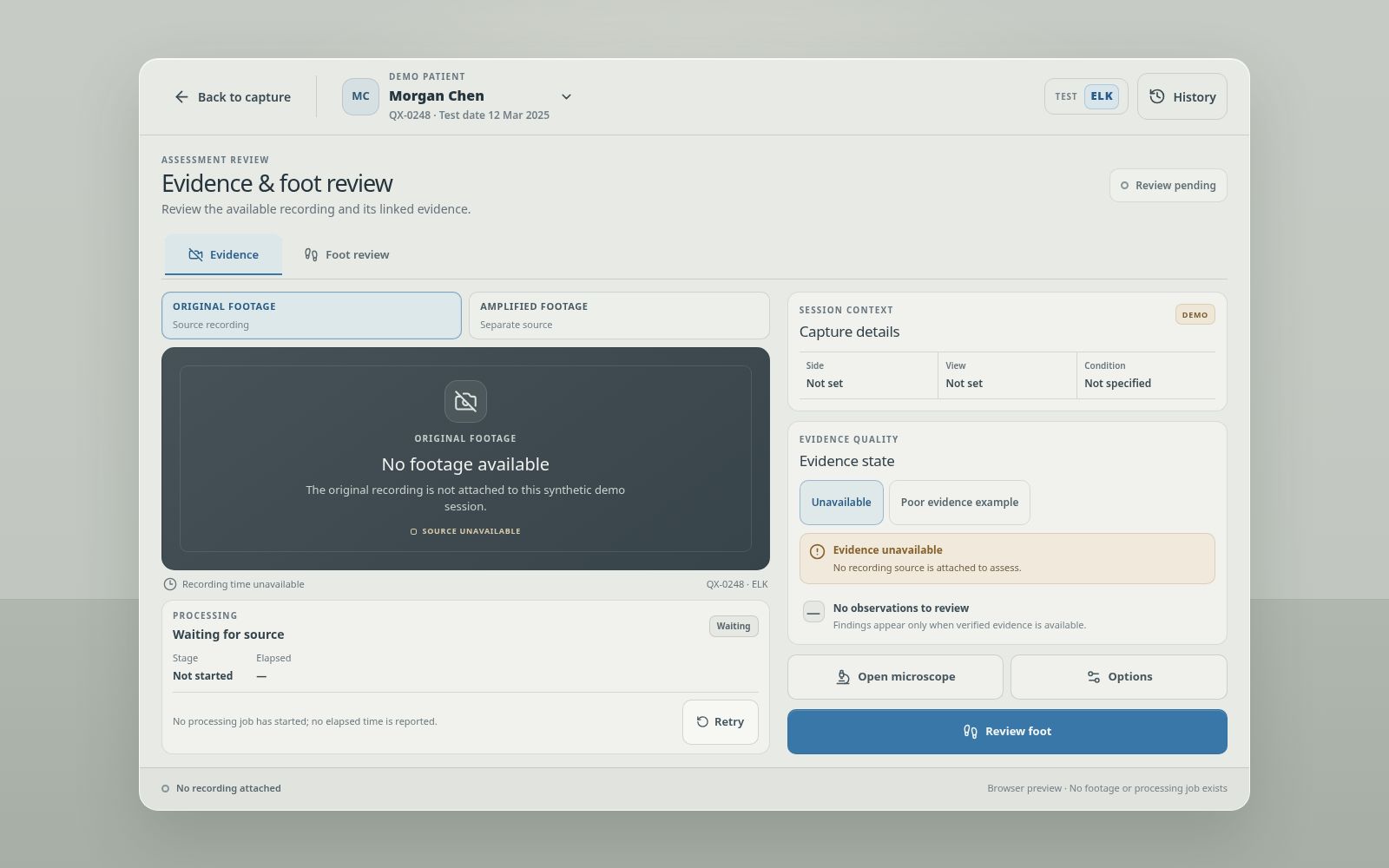Click the ELK test badge

click(1102, 96)
